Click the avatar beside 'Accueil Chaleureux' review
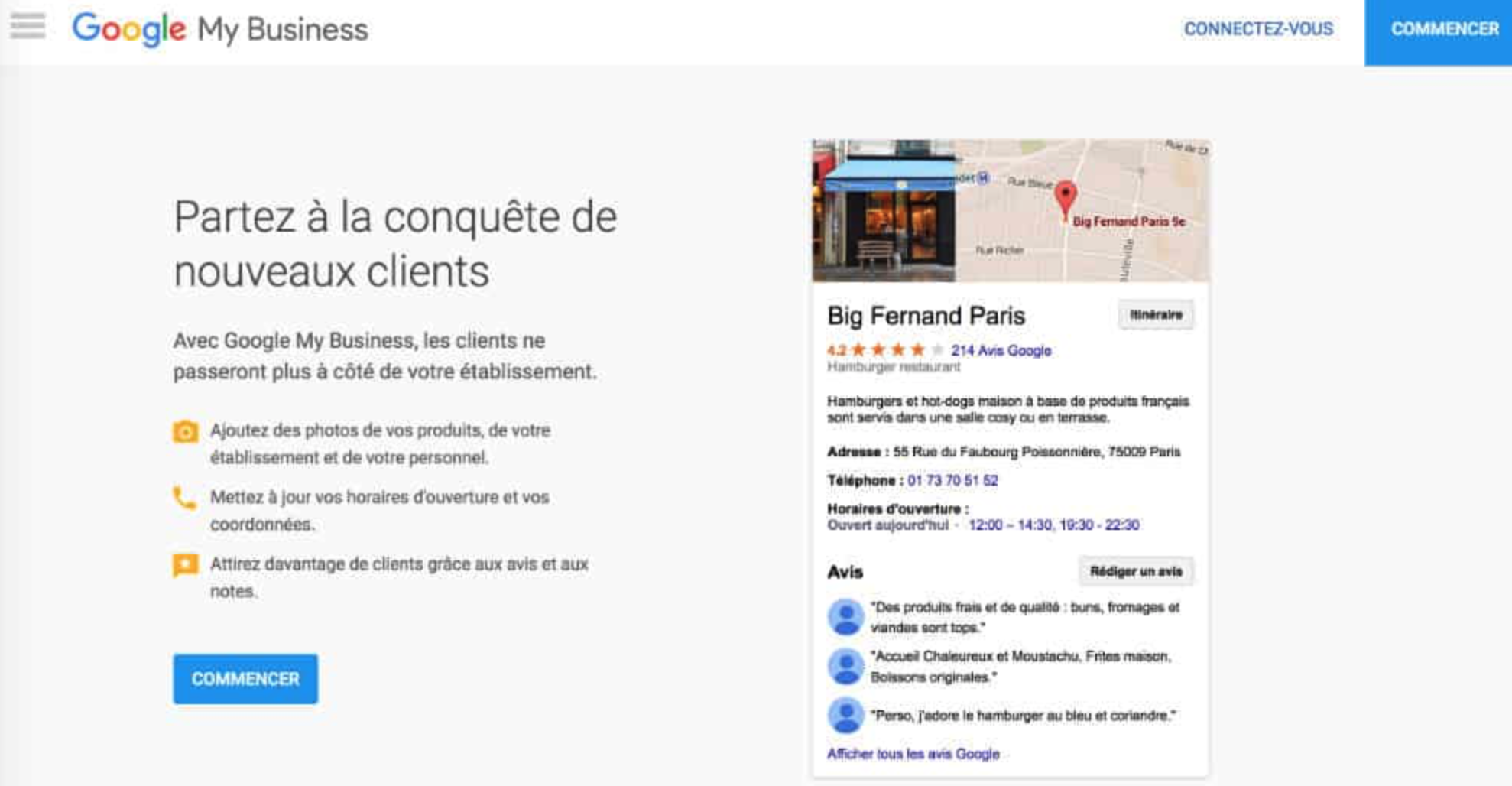The image size is (1512, 786). pyautogui.click(x=845, y=667)
